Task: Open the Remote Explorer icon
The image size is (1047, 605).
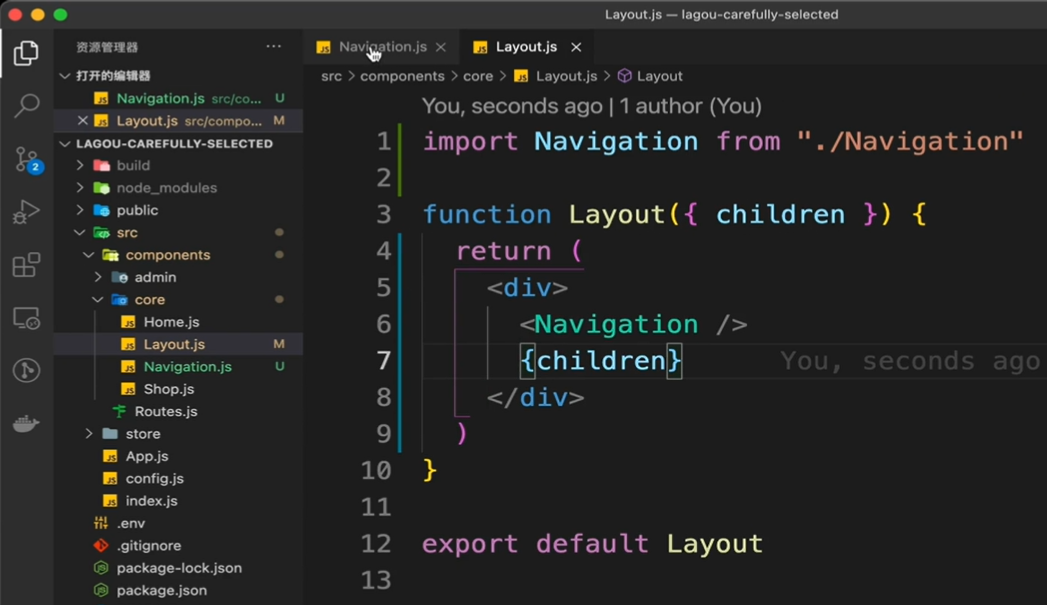Action: (26, 318)
